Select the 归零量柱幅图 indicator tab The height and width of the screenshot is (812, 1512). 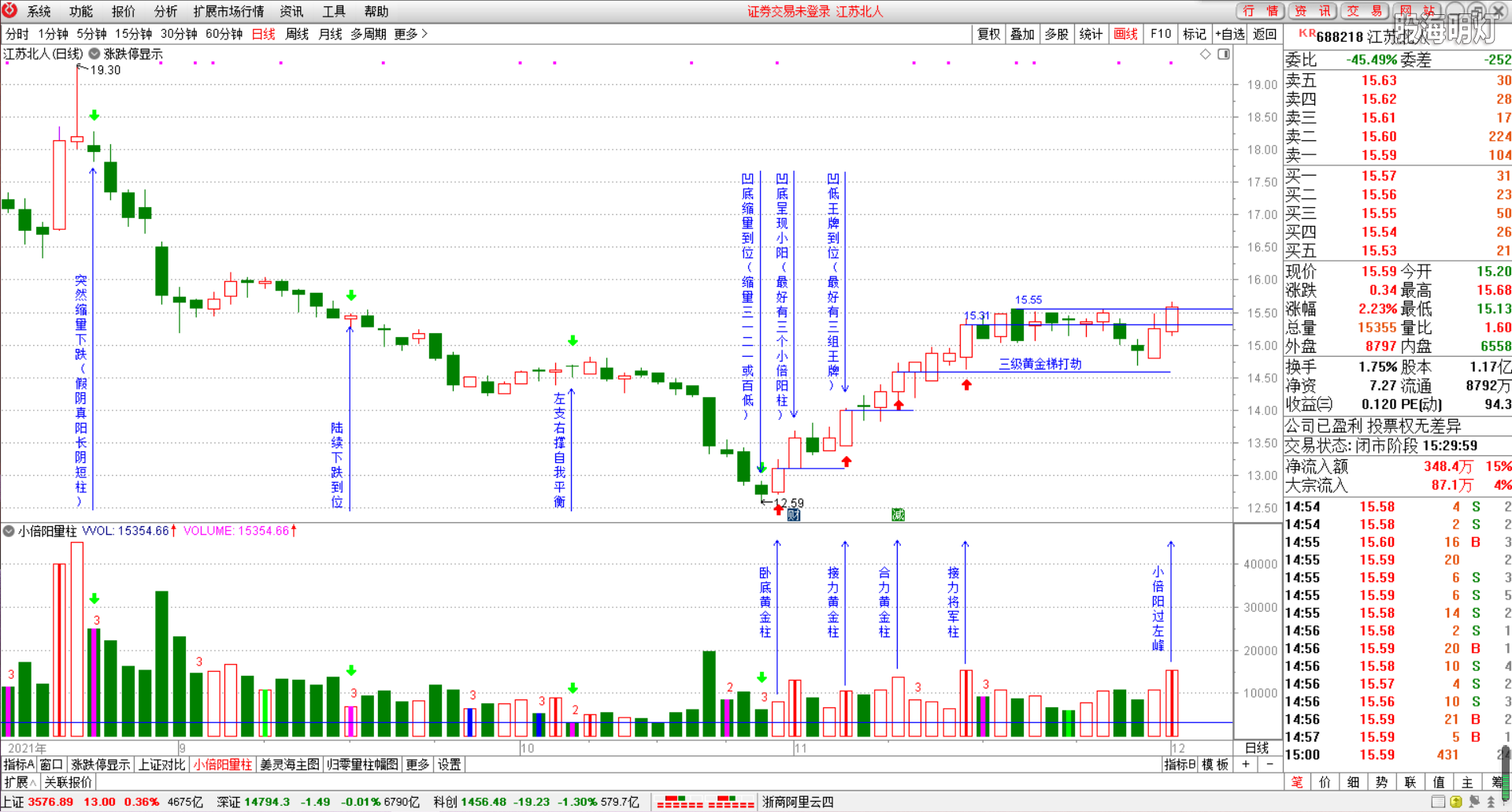point(362,764)
